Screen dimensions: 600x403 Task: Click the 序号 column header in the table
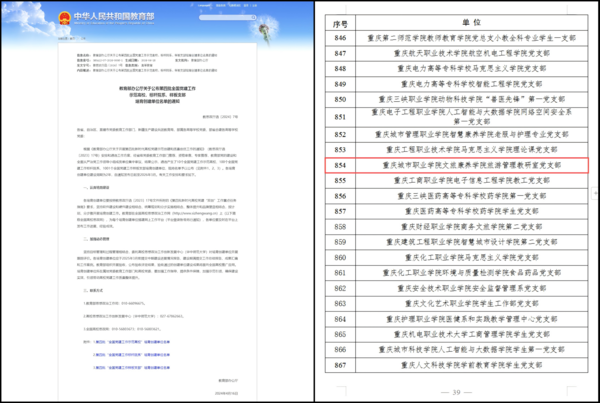pyautogui.click(x=339, y=19)
